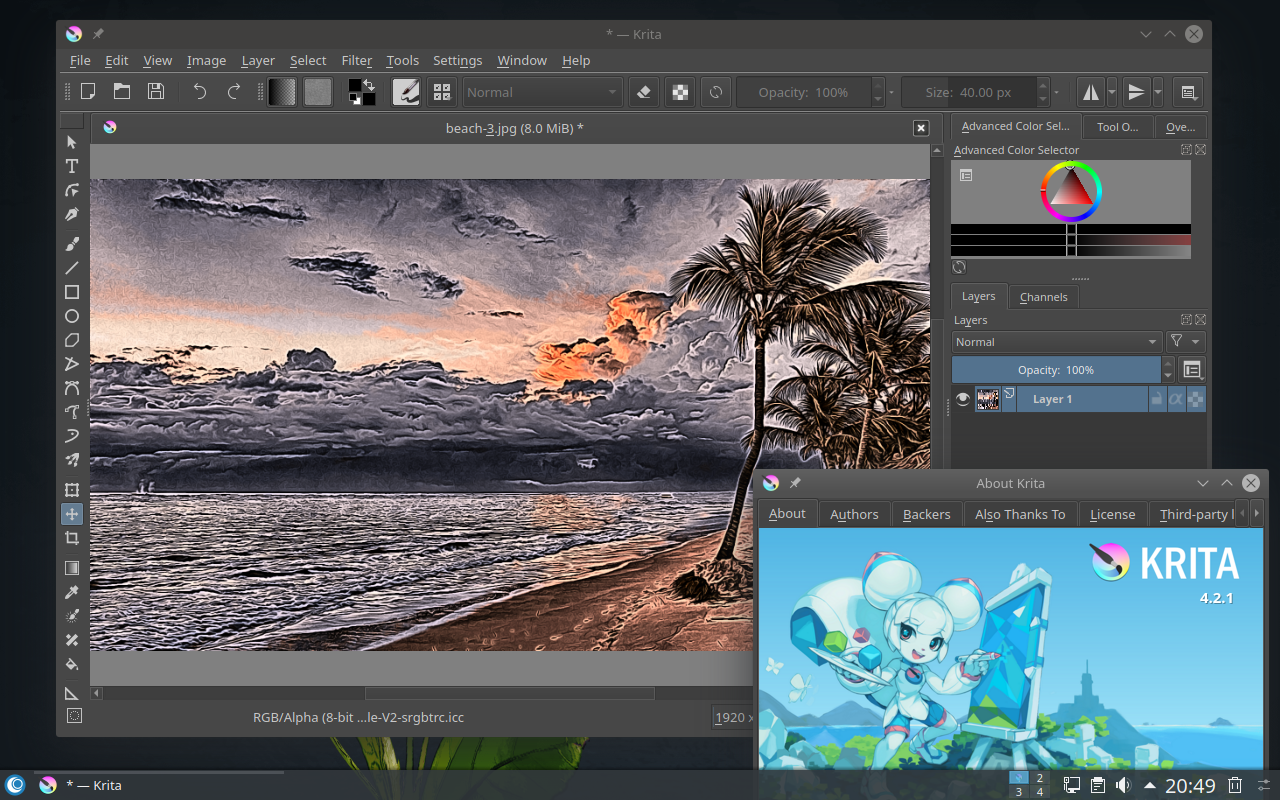Select the Text tool in toolbox
The image size is (1280, 800).
72,166
